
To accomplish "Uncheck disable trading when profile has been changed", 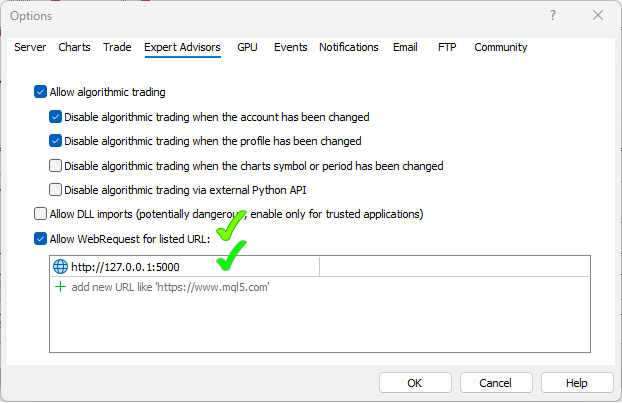I will (56, 141).
